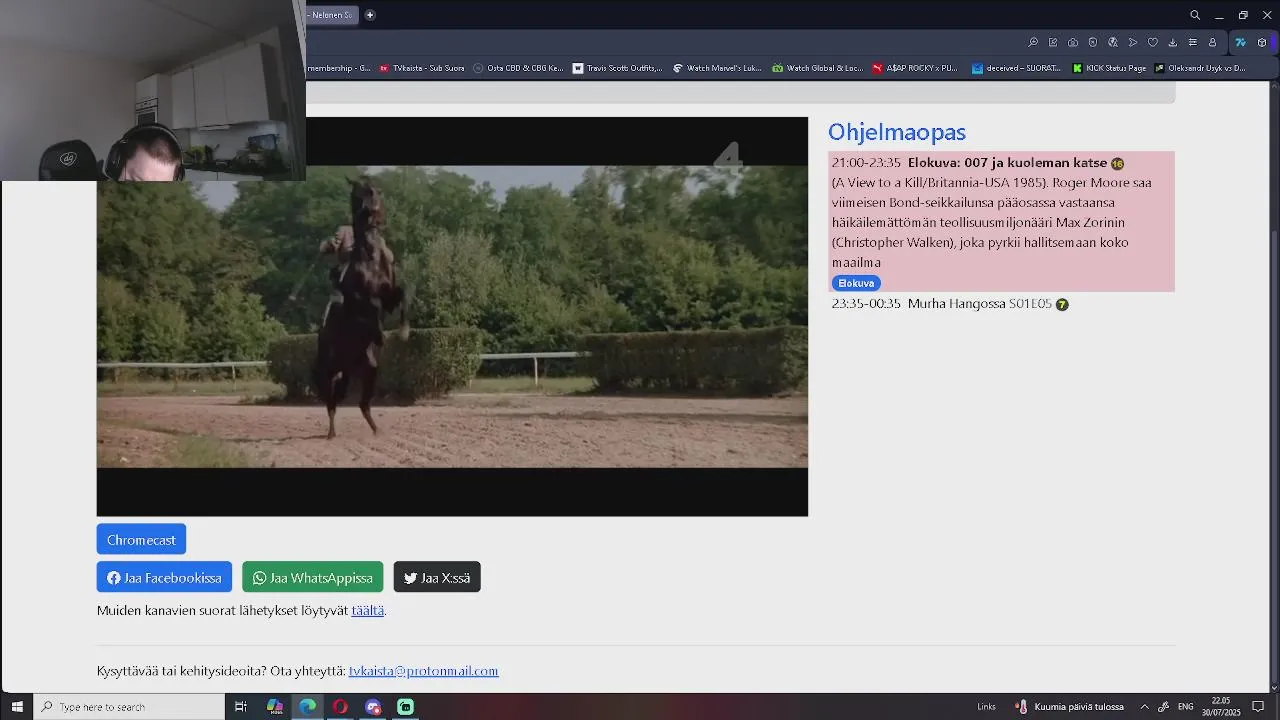Open KICK Status Page bookmark
Screen dimensions: 1280x720
1109,68
